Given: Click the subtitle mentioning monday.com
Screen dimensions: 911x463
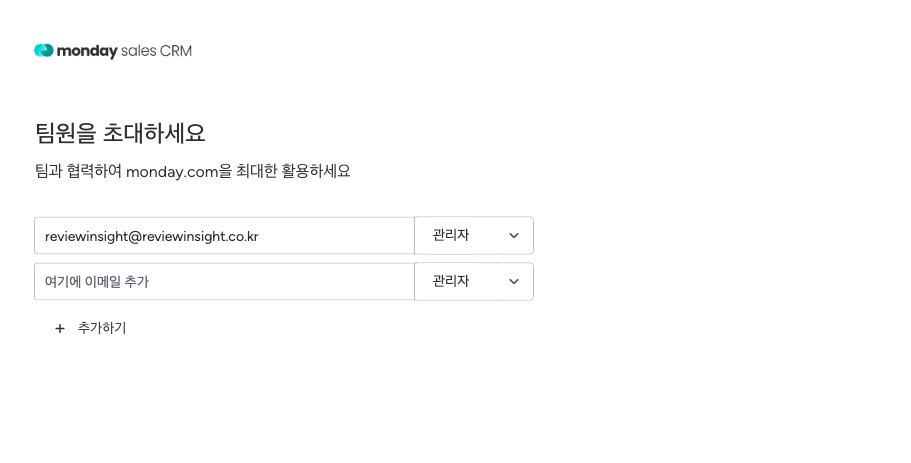Looking at the screenshot, I should tap(192, 171).
